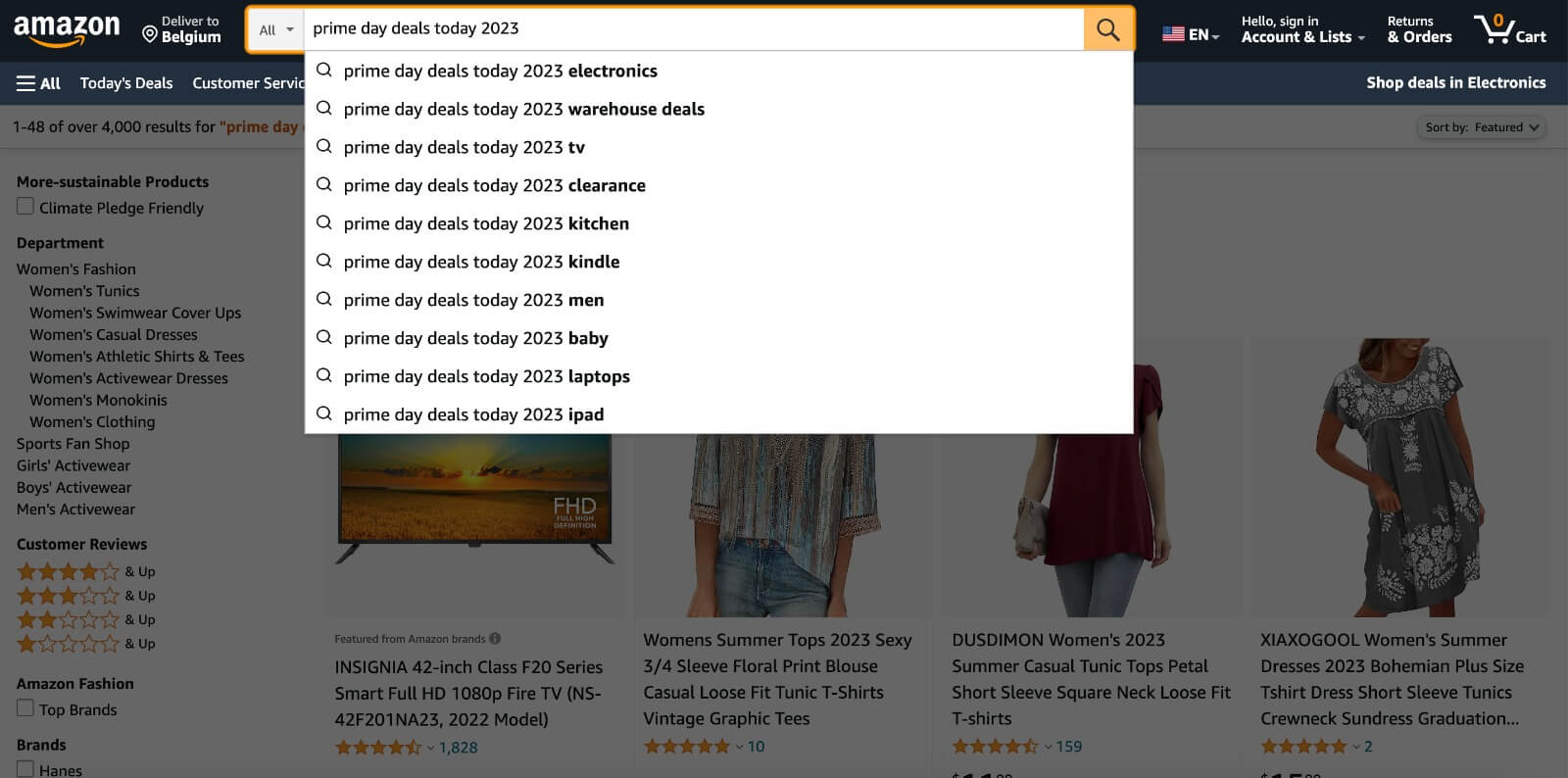Open the Sort by Featured dropdown

1482,127
